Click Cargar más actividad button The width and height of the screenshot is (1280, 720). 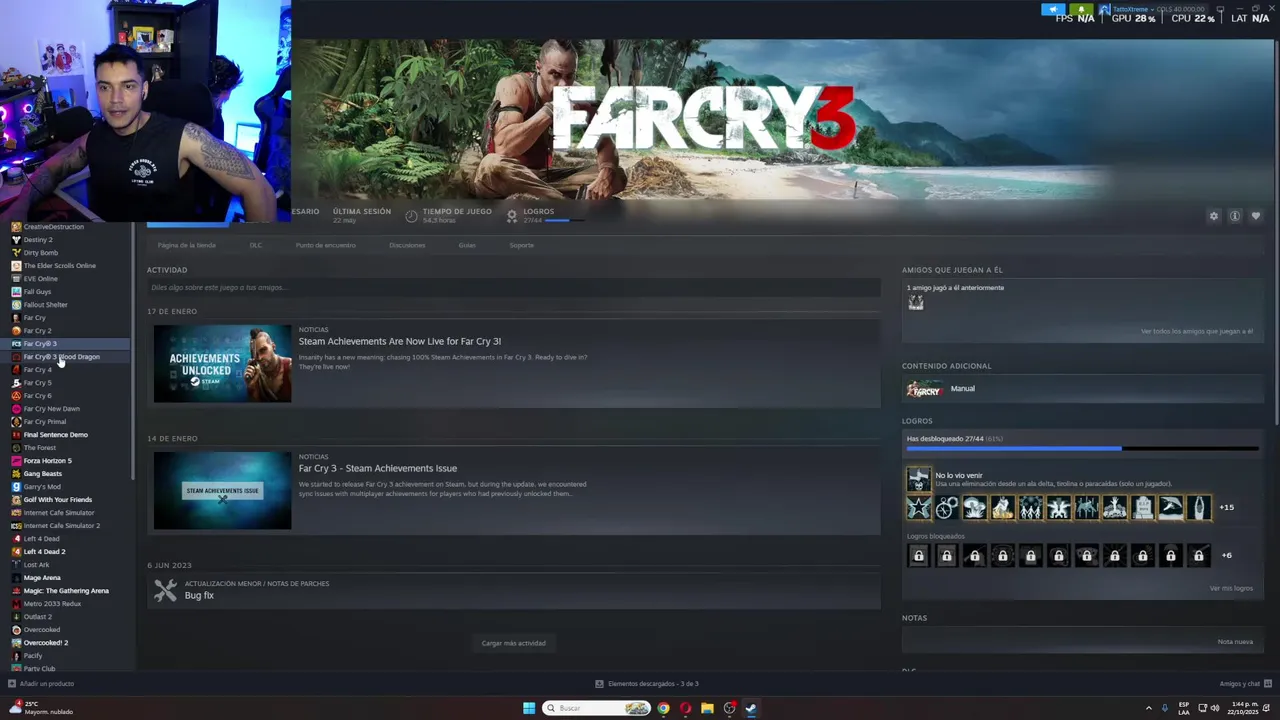coord(513,643)
